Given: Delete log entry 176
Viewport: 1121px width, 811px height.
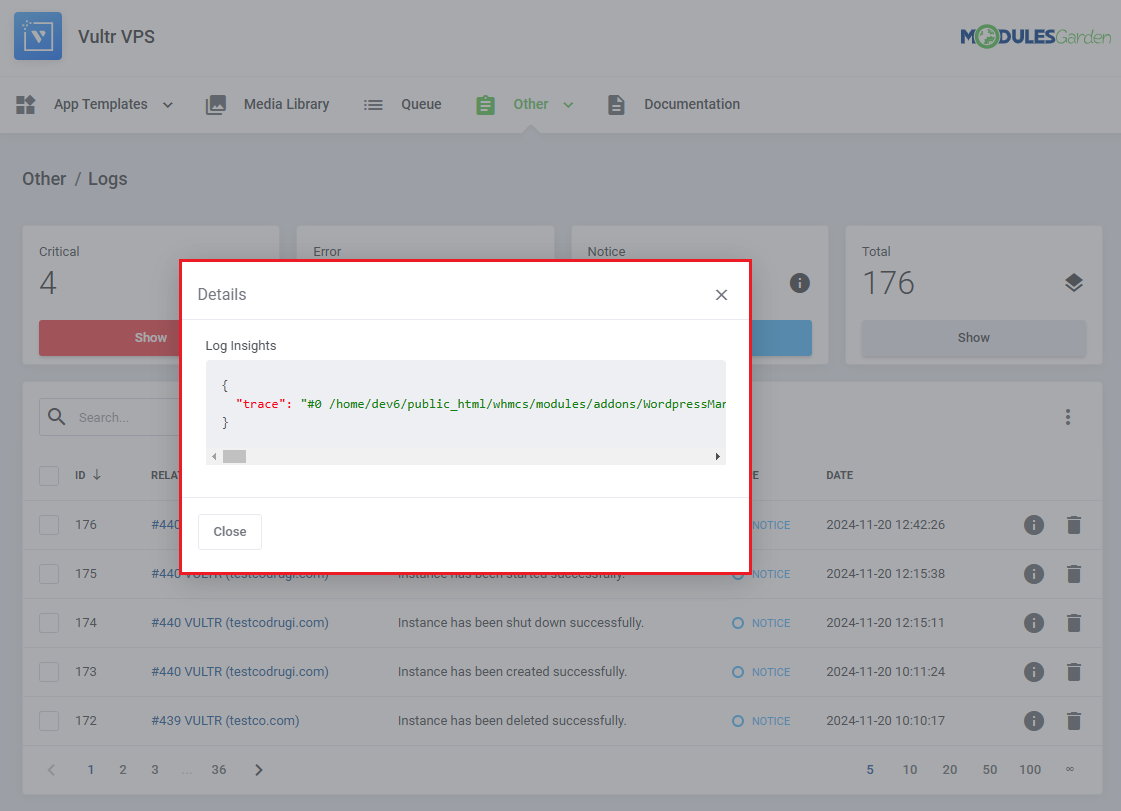Looking at the screenshot, I should [1074, 525].
